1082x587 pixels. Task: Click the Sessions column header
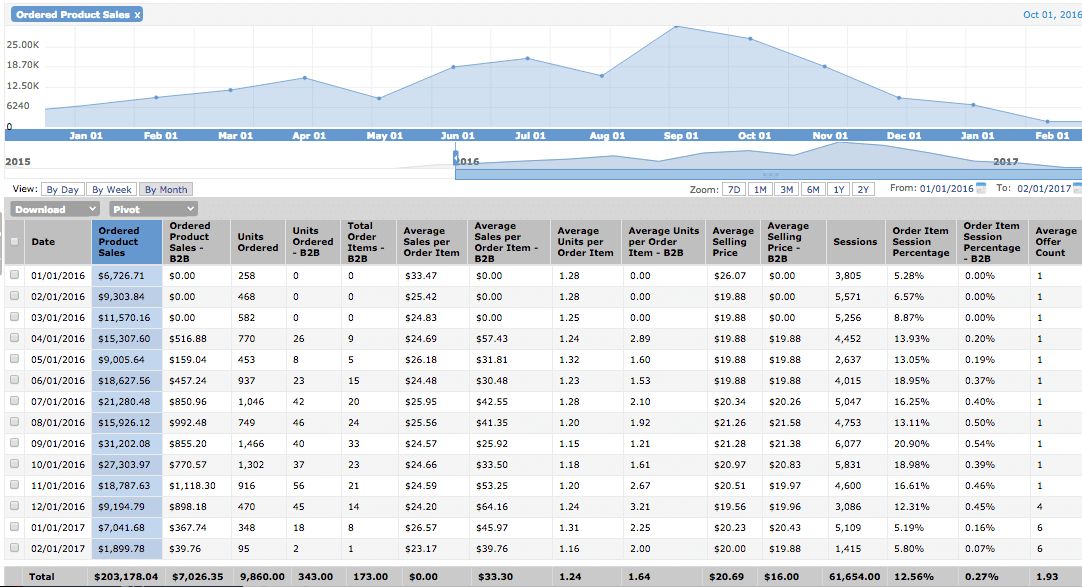pos(855,242)
